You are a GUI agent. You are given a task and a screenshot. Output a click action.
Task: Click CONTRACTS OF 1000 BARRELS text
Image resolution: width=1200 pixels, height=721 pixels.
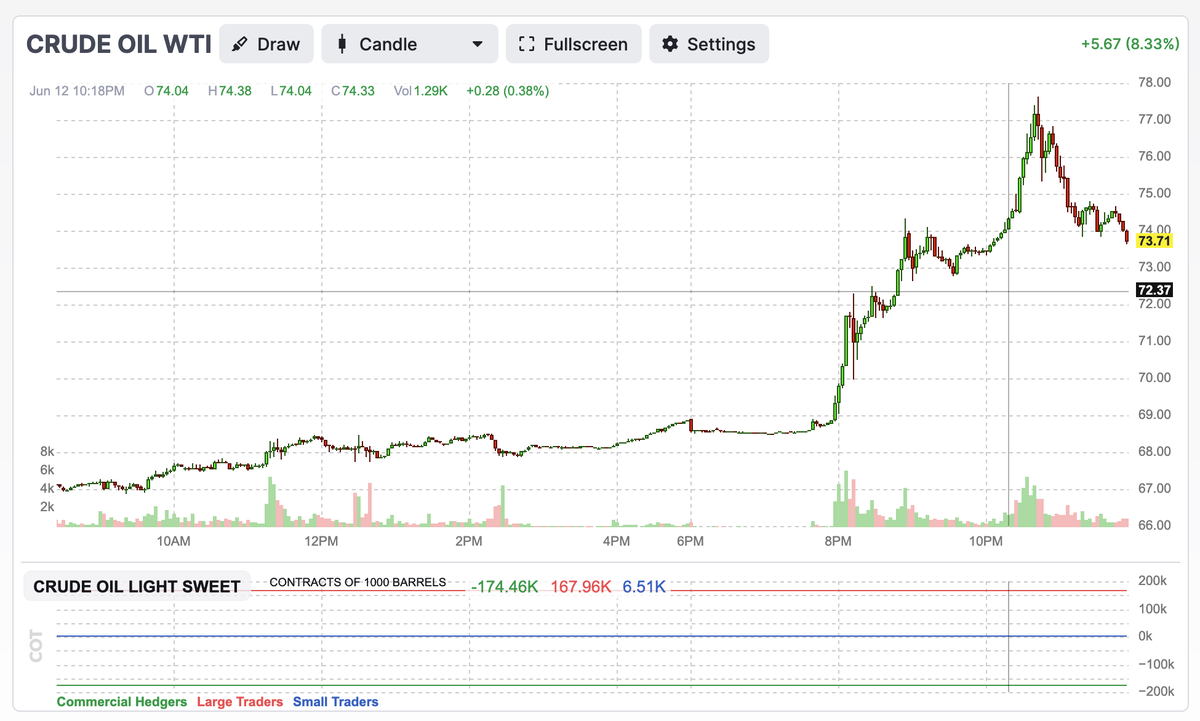click(x=358, y=582)
